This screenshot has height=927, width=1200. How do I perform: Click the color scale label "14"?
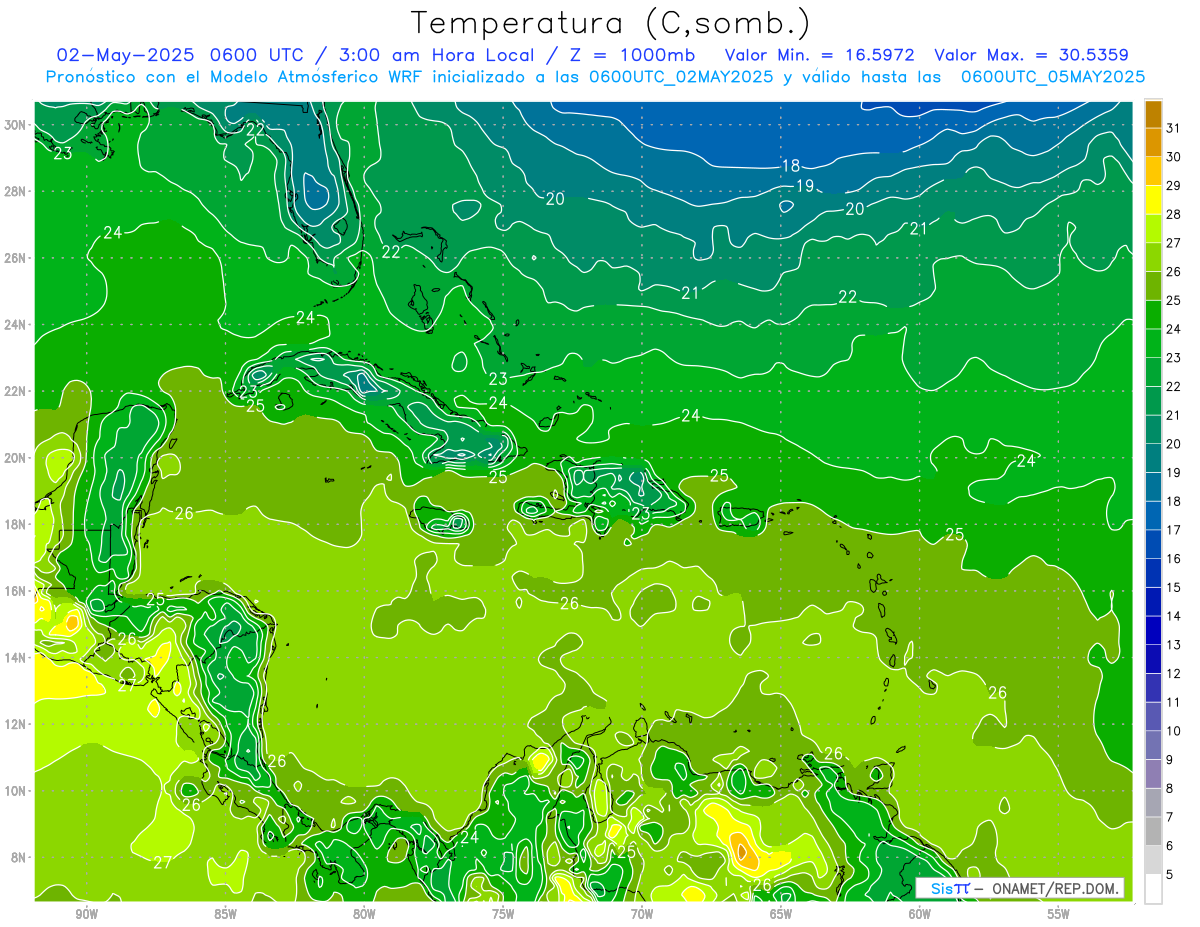(x=1174, y=616)
